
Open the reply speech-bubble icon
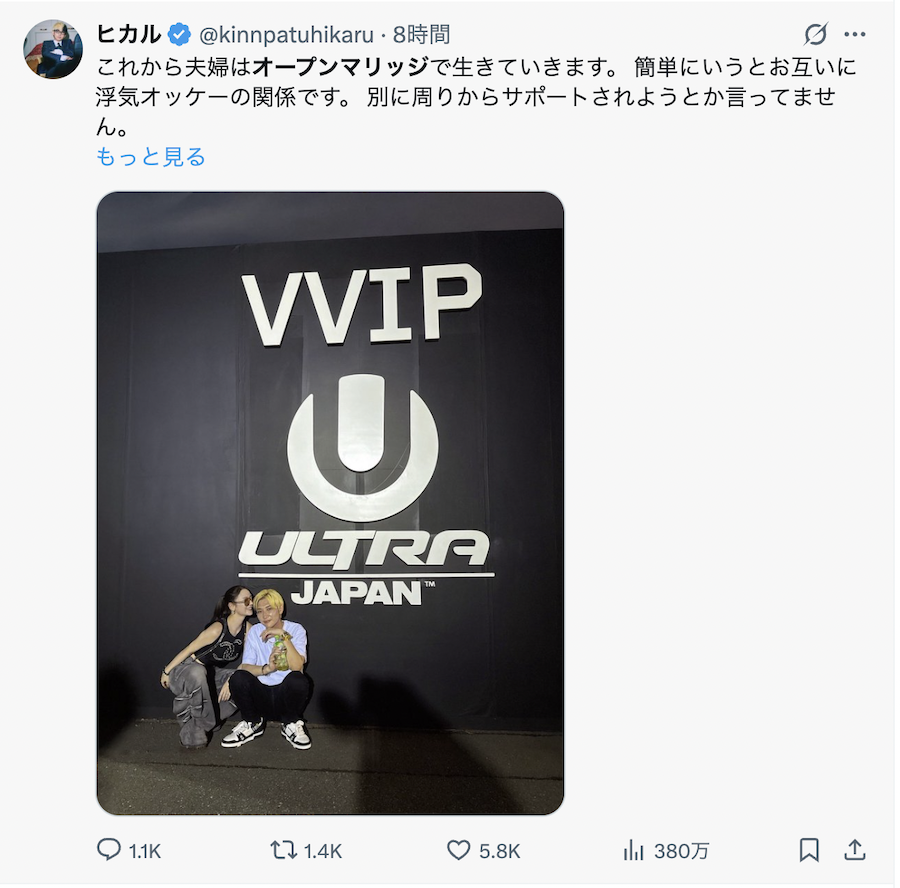click(108, 849)
